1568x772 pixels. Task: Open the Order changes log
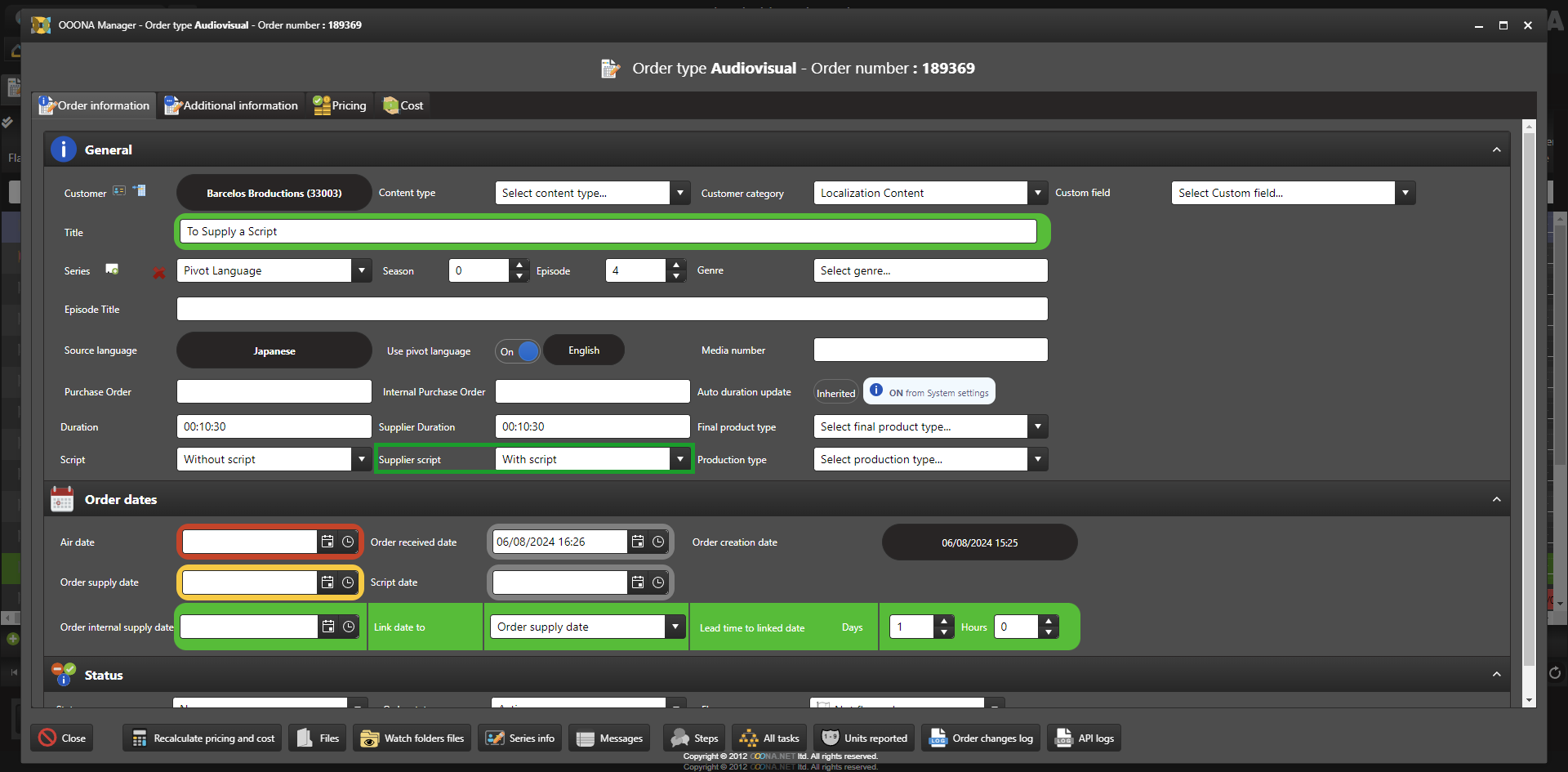point(981,738)
